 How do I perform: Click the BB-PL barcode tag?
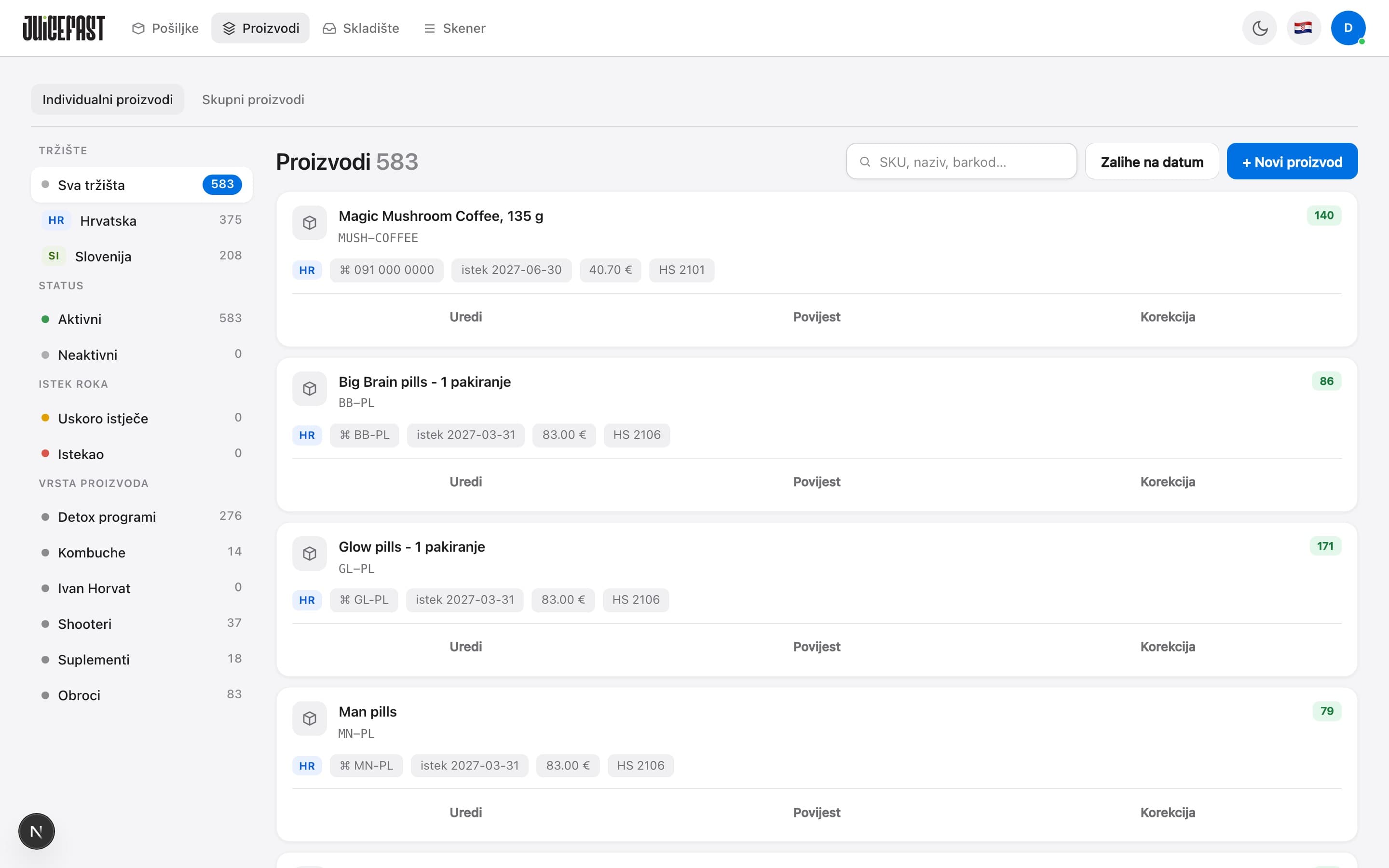[x=365, y=434]
